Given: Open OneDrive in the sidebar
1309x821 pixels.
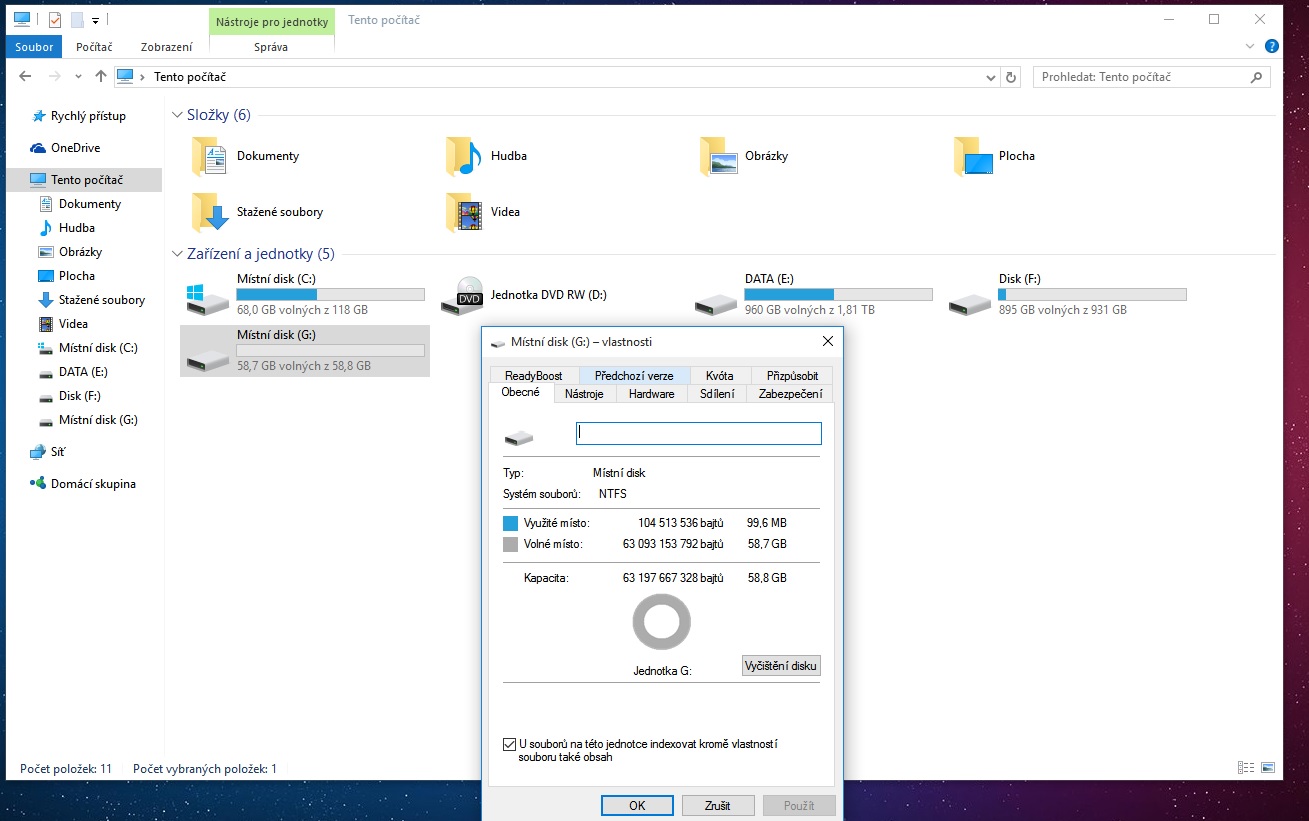Looking at the screenshot, I should (x=75, y=148).
